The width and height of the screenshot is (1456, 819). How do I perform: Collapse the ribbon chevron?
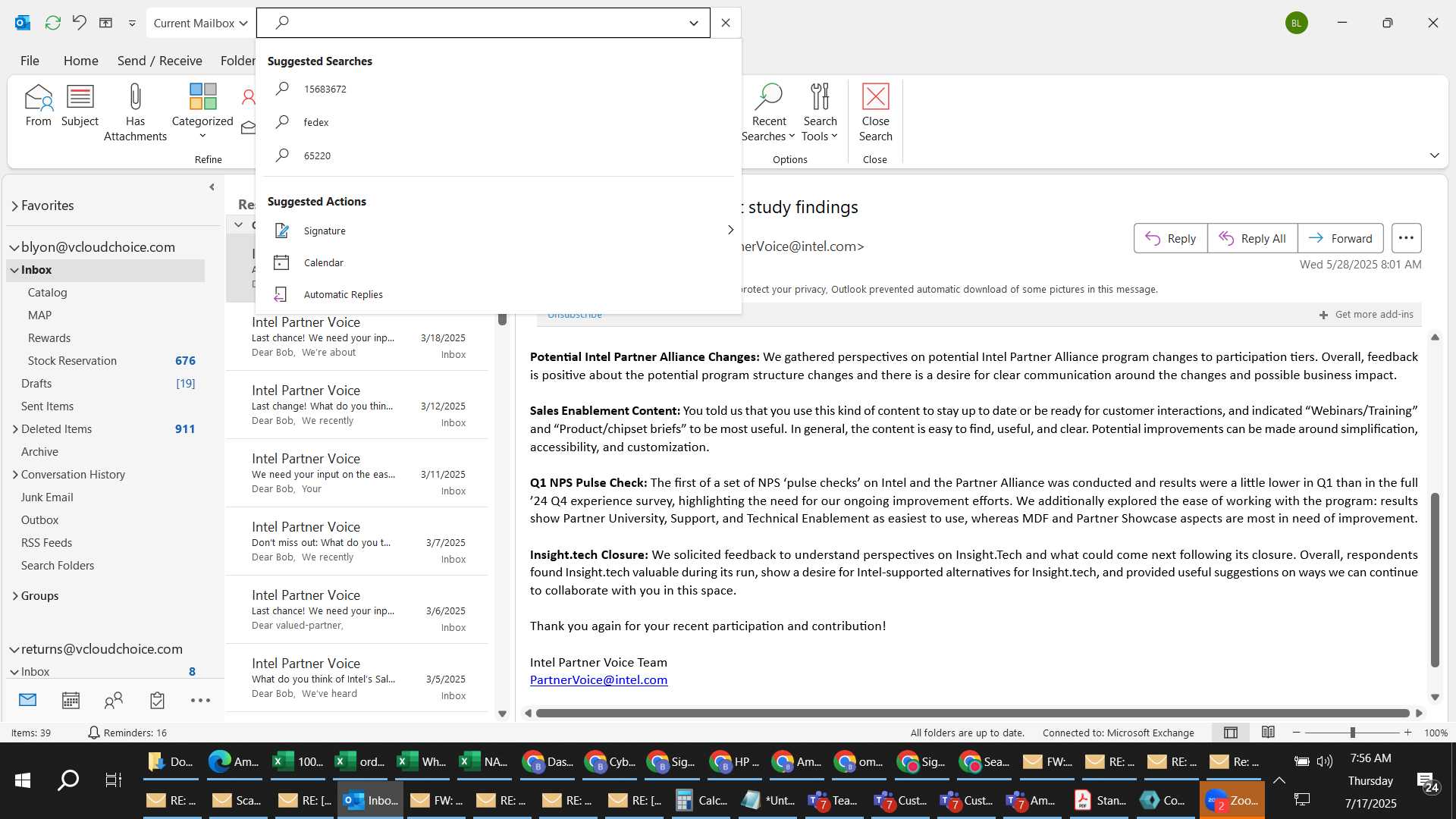(x=1434, y=155)
